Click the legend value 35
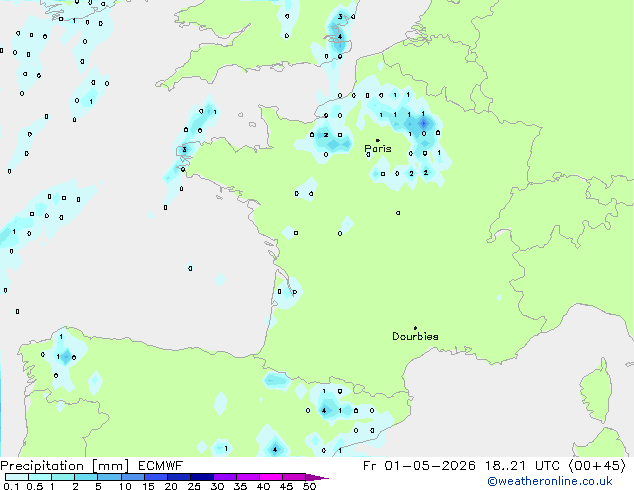The image size is (634, 490). click(x=240, y=486)
